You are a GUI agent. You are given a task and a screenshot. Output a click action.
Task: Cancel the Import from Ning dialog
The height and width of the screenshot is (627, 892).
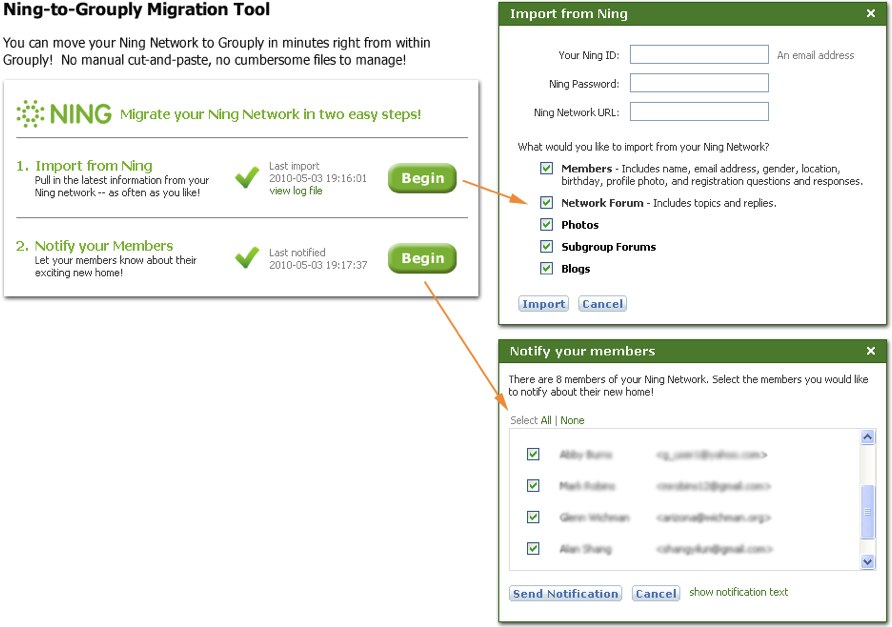[602, 304]
